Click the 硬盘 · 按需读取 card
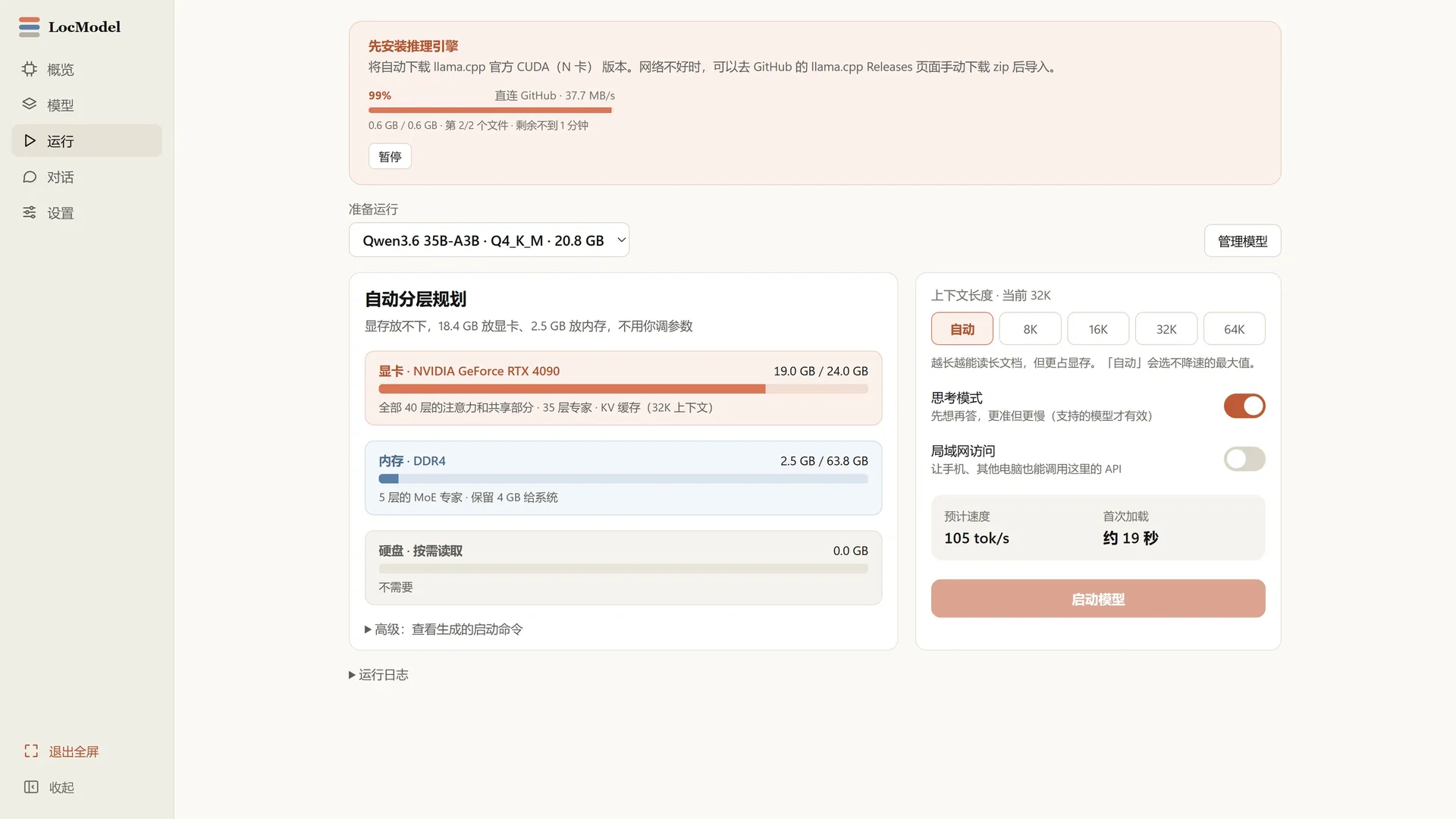This screenshot has width=1456, height=819. pos(623,568)
